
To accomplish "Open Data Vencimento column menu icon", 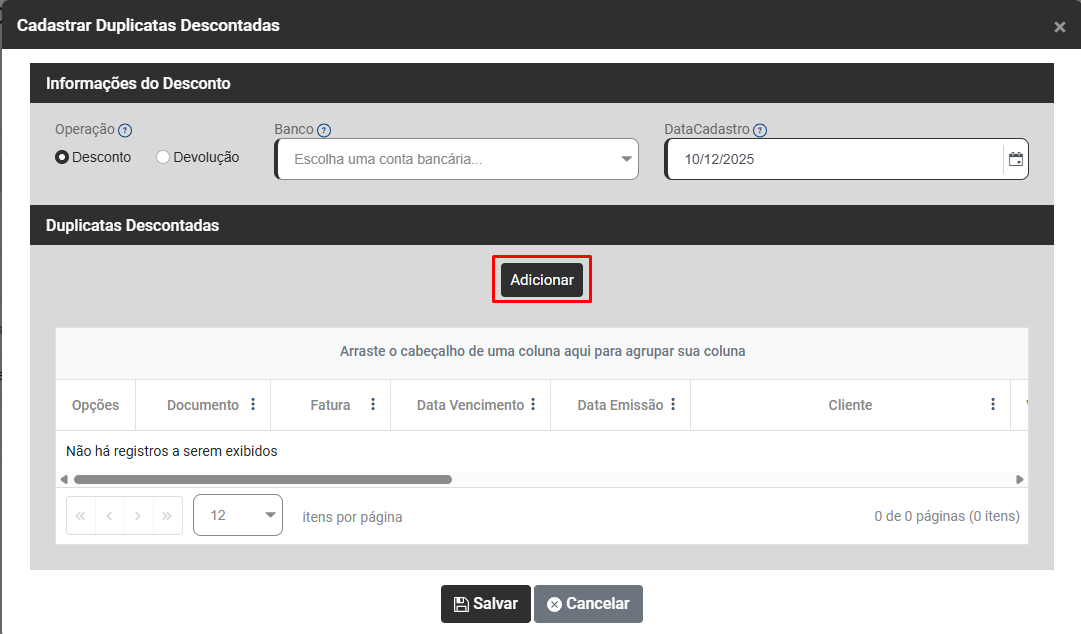I will click(533, 405).
